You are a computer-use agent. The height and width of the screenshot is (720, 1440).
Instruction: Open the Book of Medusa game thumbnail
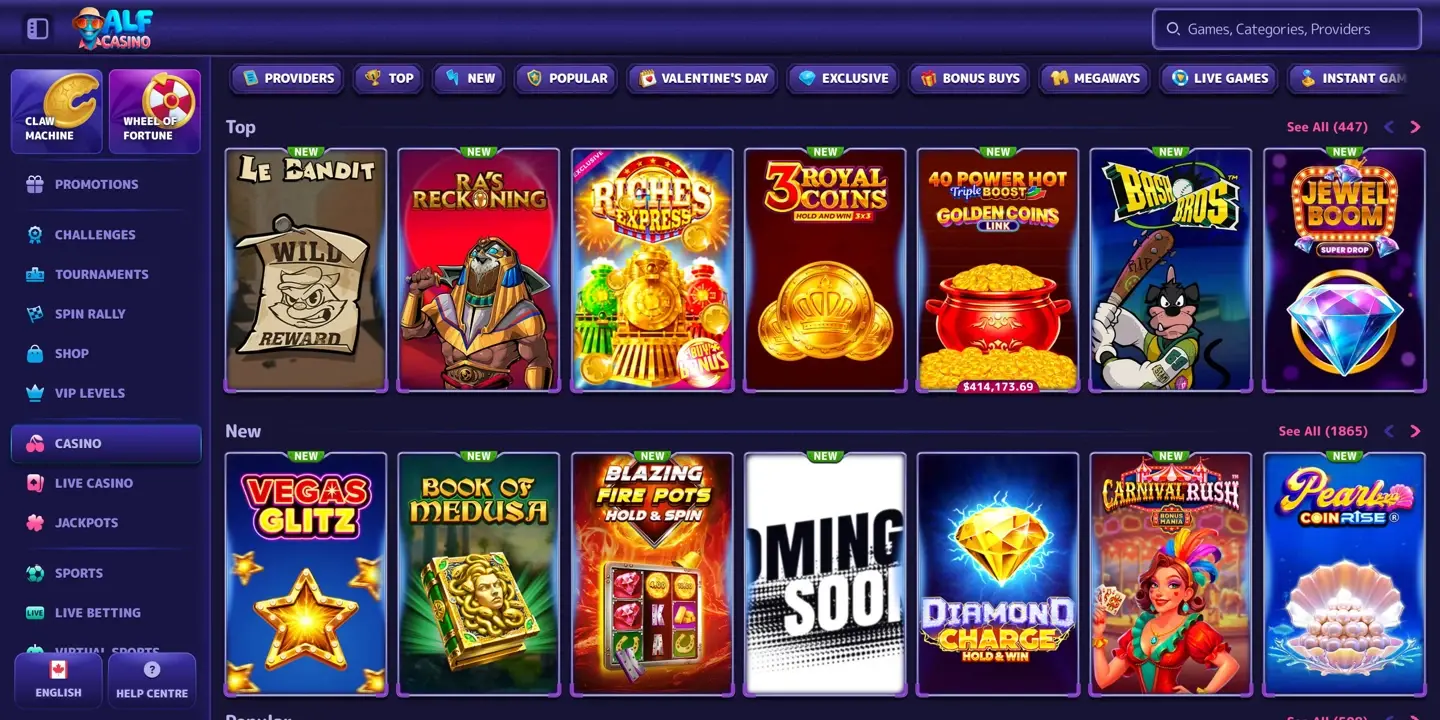click(x=479, y=574)
